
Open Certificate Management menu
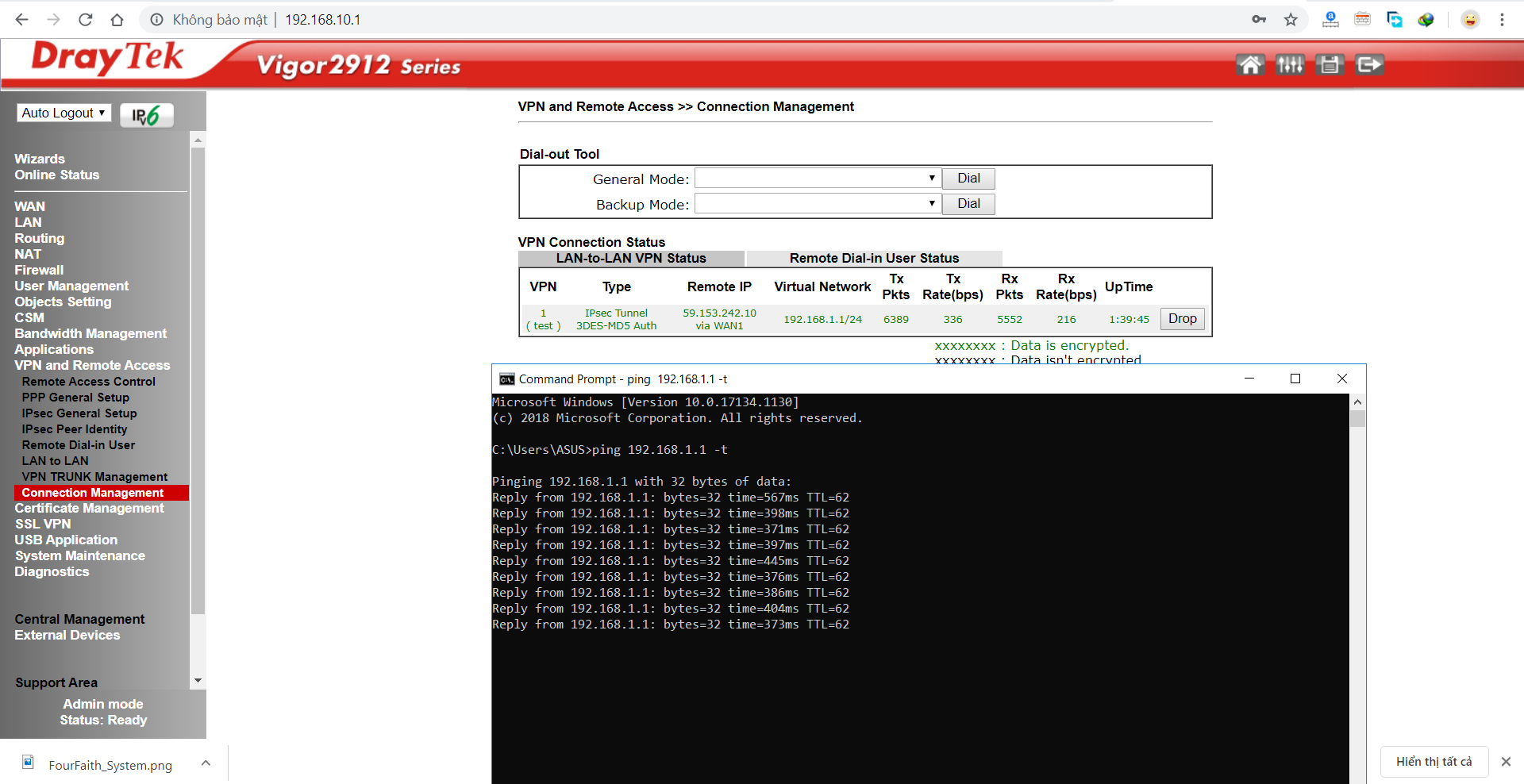[90, 508]
